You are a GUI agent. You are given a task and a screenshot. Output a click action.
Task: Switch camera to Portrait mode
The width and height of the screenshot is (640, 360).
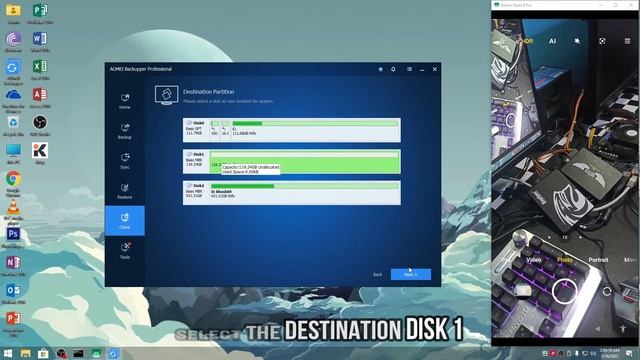pos(598,260)
